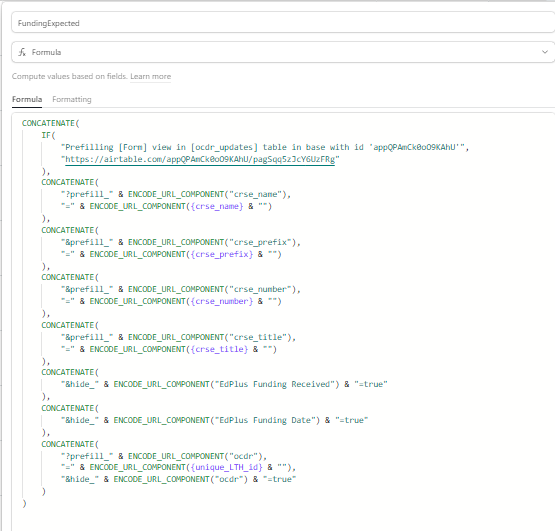The width and height of the screenshot is (555, 531).
Task: Open the Formula field type dropdown
Action: pyautogui.click(x=283, y=52)
